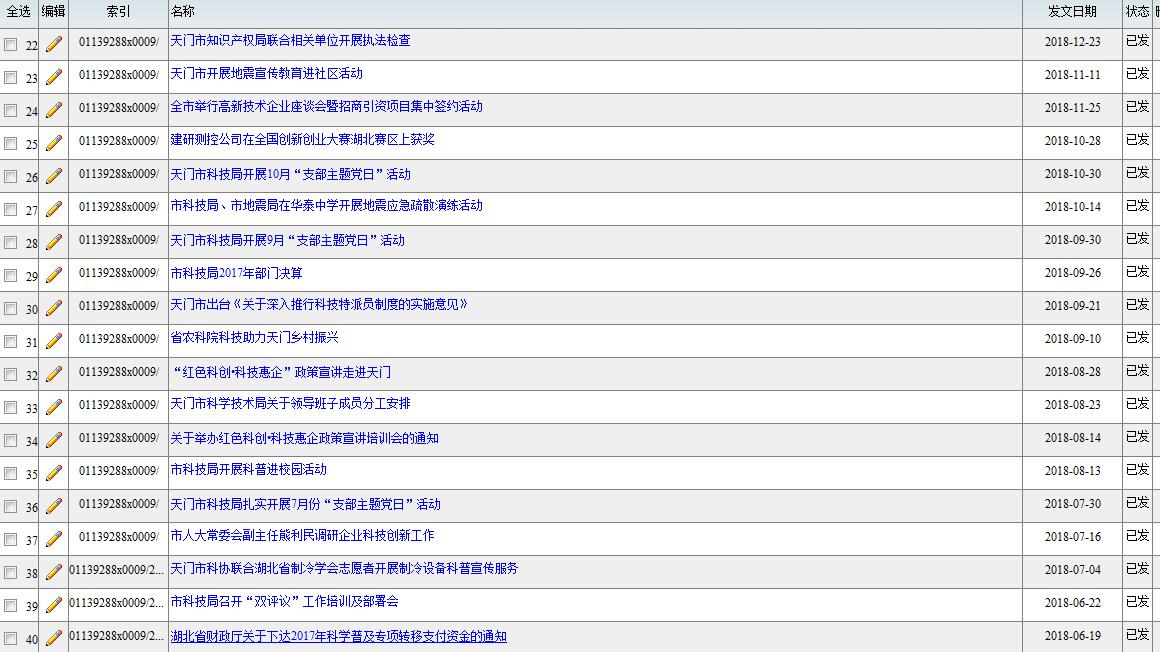Check the box next to row 35

coord(10,474)
